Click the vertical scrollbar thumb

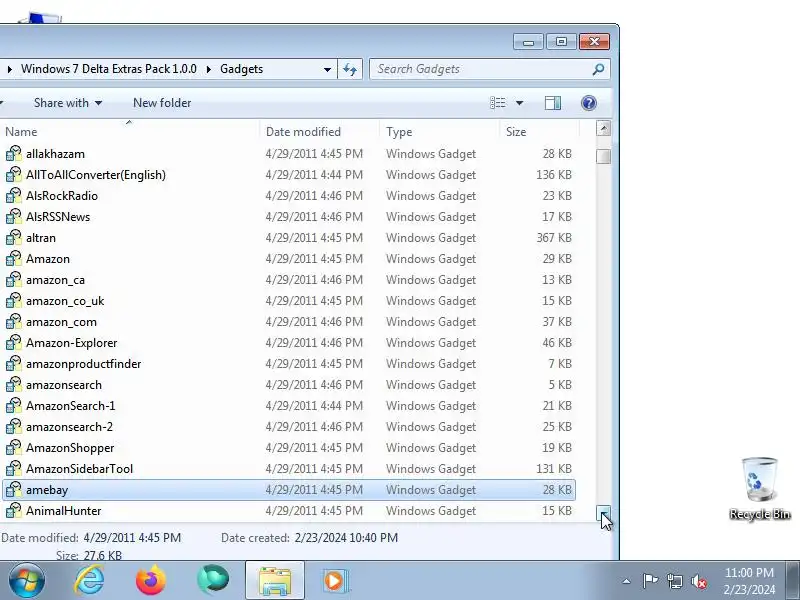[x=603, y=156]
